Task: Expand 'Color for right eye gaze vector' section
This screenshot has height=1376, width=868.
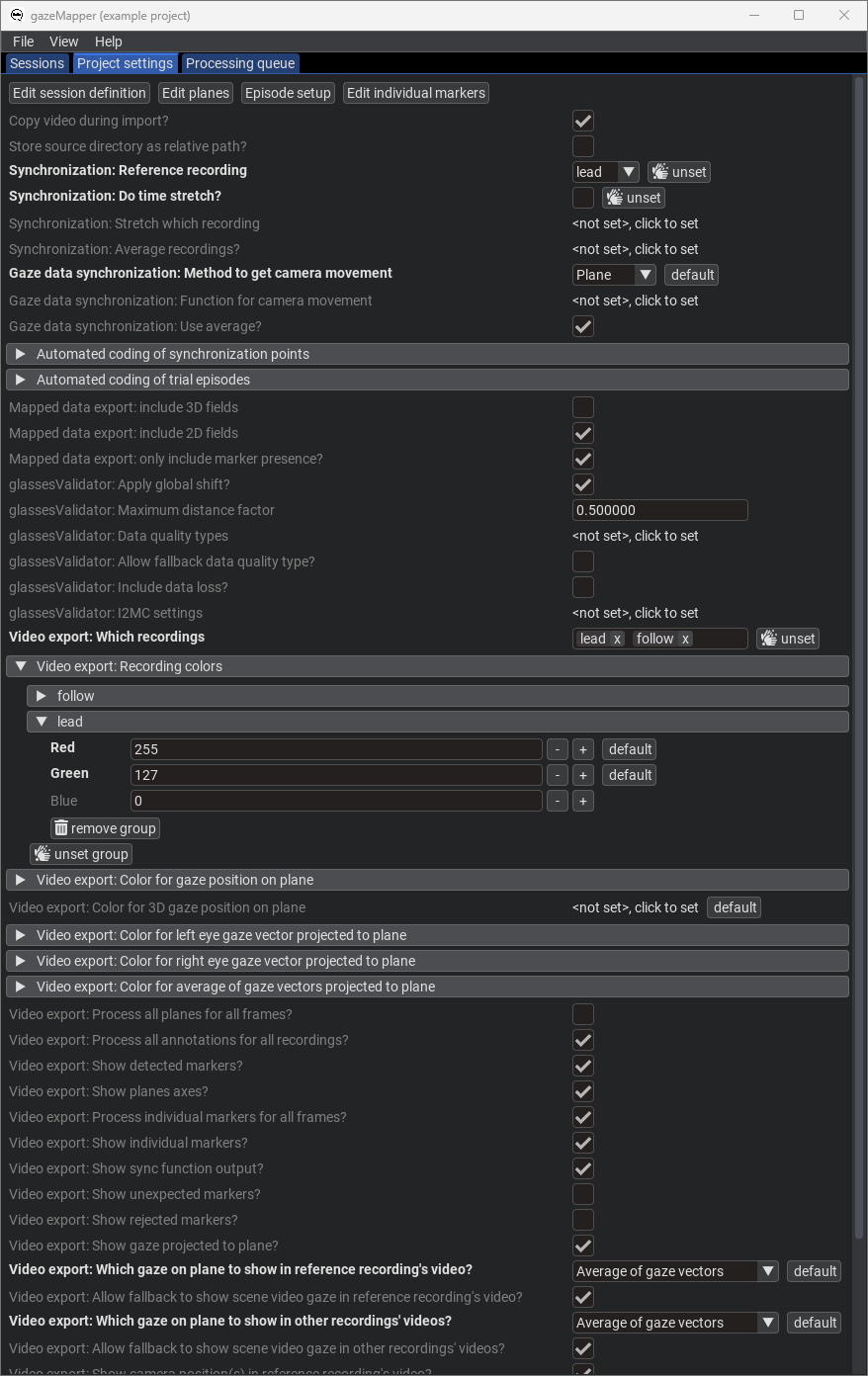Action: [427, 961]
